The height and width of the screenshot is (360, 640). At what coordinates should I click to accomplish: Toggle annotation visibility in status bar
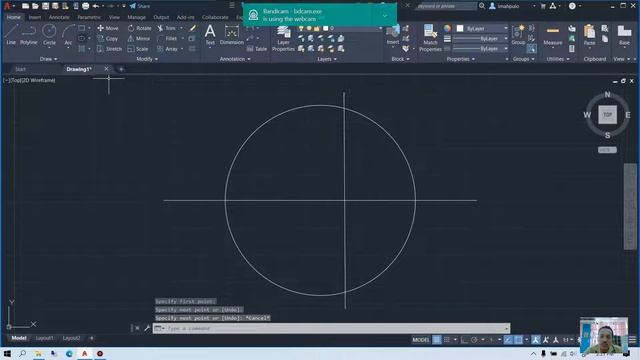click(536, 340)
